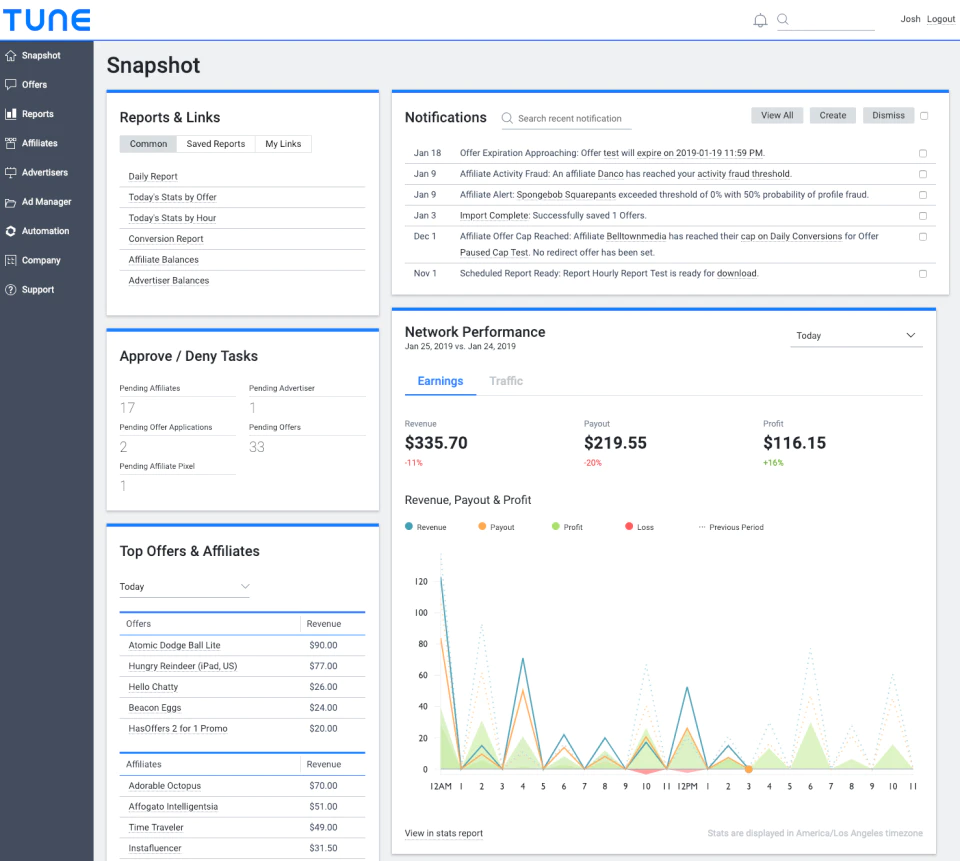Switch to the Traffic tab

(506, 381)
